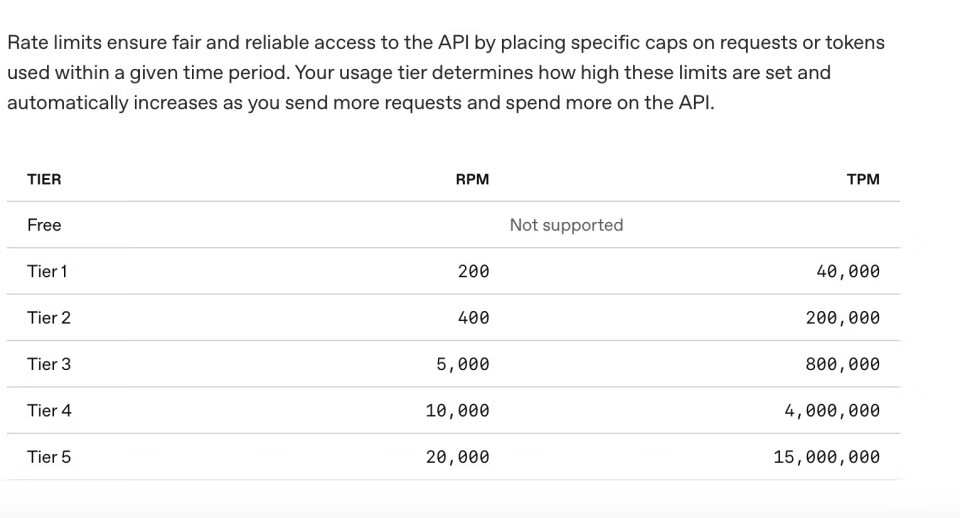Select the Tier 2 row label

(49, 318)
